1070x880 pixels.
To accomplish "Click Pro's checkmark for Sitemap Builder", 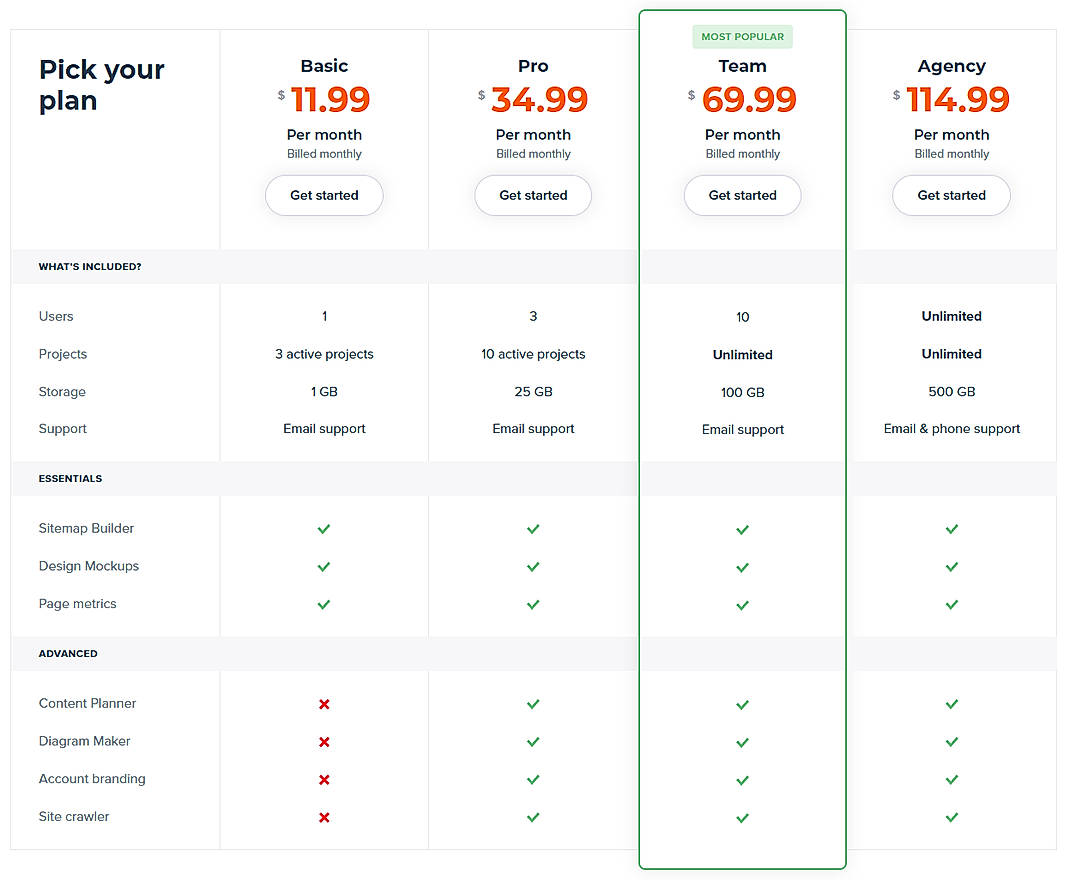I will click(533, 529).
